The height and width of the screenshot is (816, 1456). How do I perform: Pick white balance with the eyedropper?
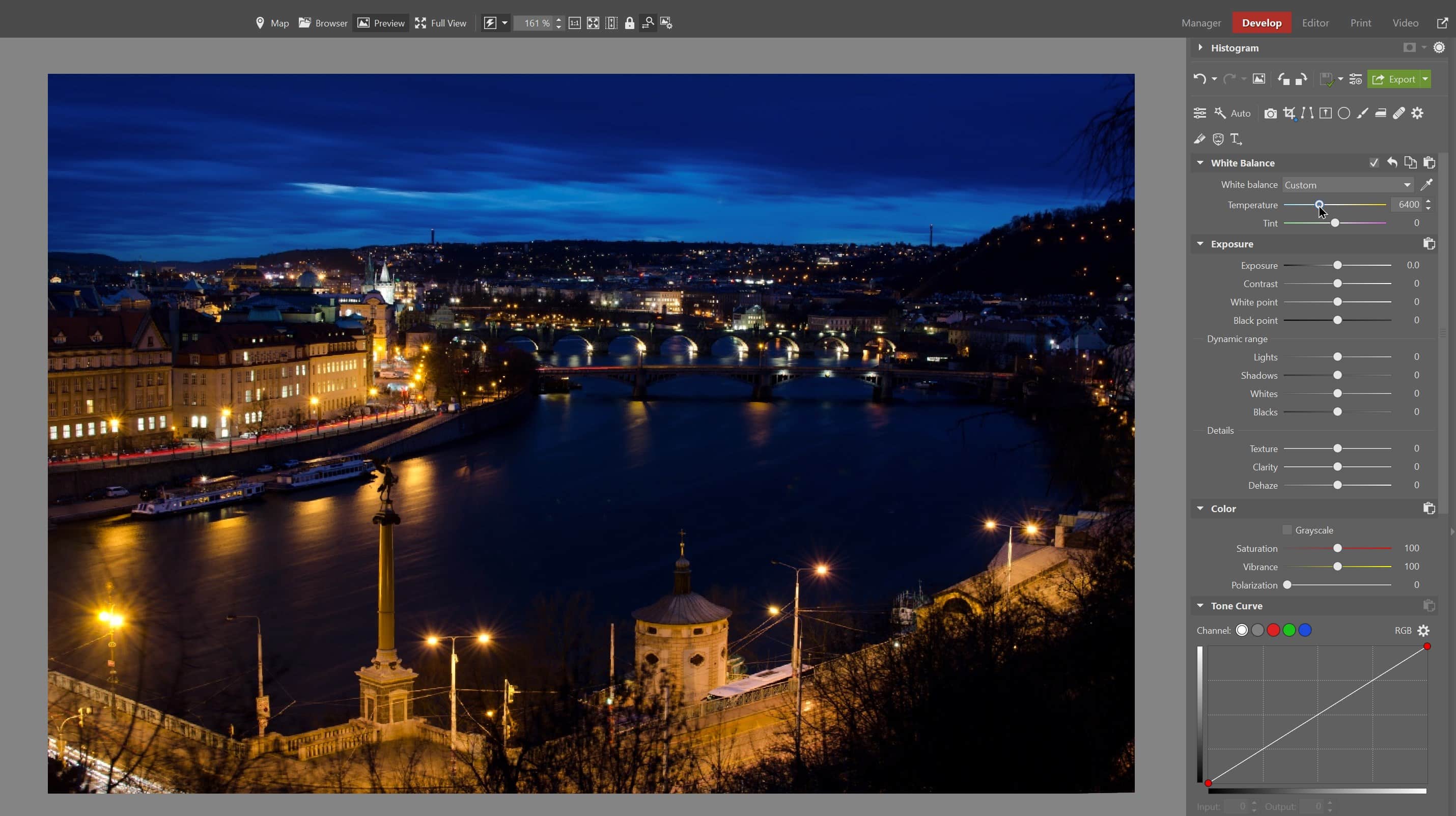point(1426,185)
